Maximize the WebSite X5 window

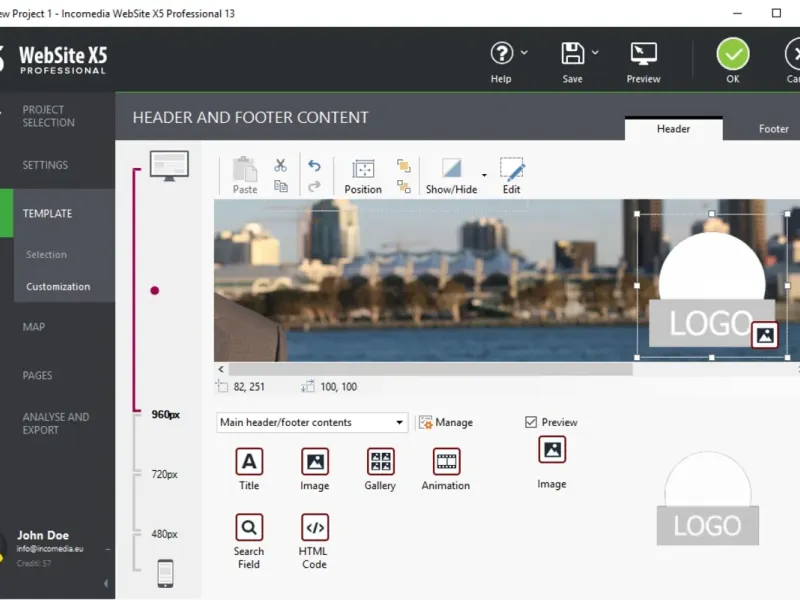(776, 13)
